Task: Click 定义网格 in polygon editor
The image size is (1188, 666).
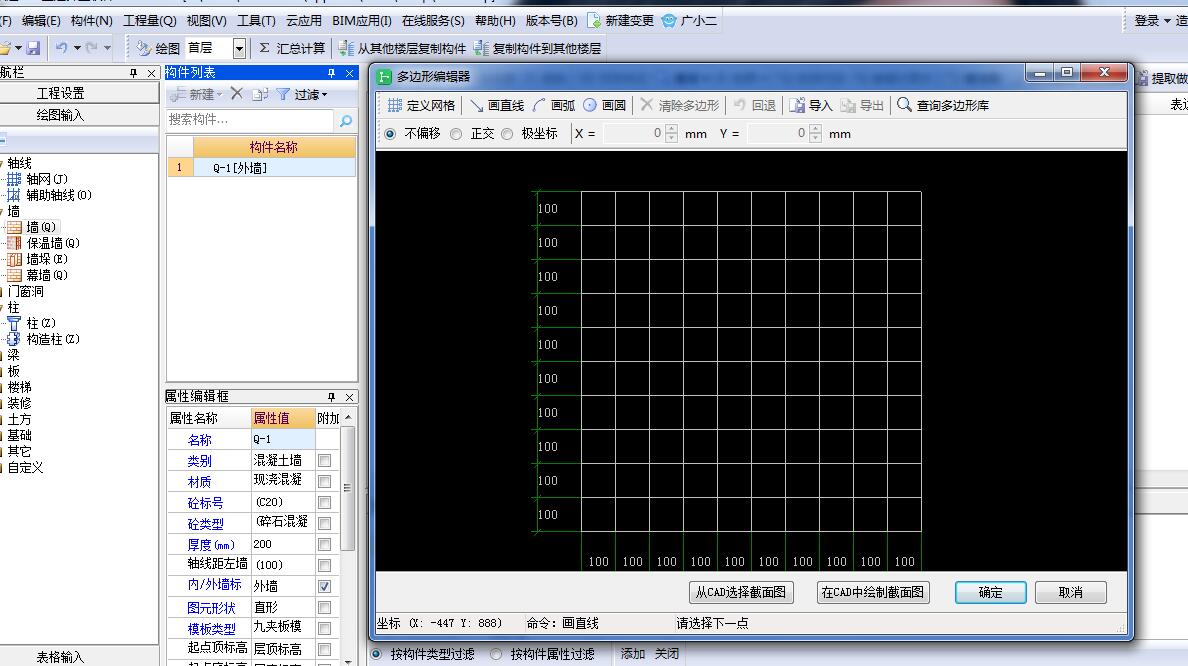Action: 421,105
